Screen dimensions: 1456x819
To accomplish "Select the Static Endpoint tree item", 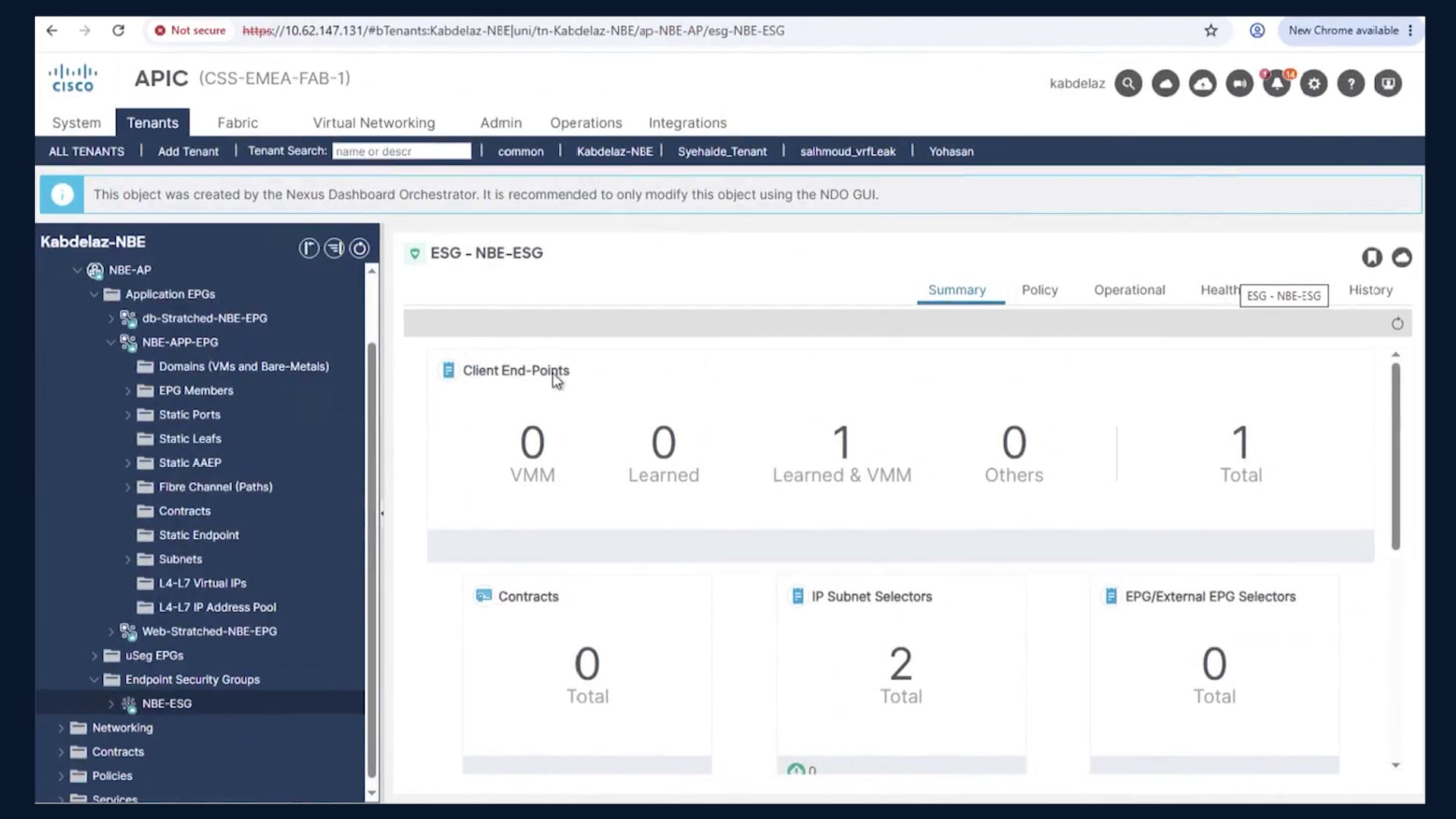I will point(199,535).
